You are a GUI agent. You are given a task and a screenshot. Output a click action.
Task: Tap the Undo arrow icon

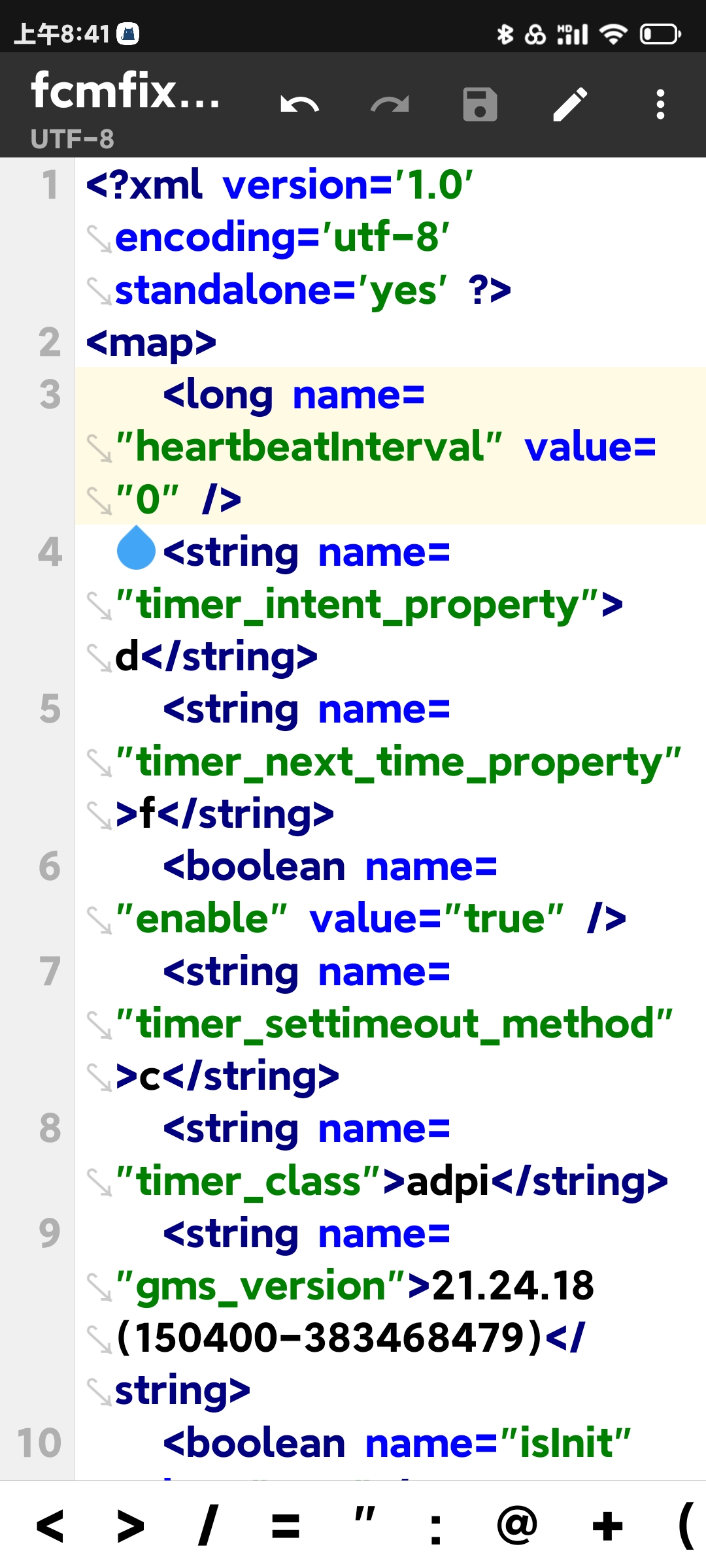tap(299, 105)
